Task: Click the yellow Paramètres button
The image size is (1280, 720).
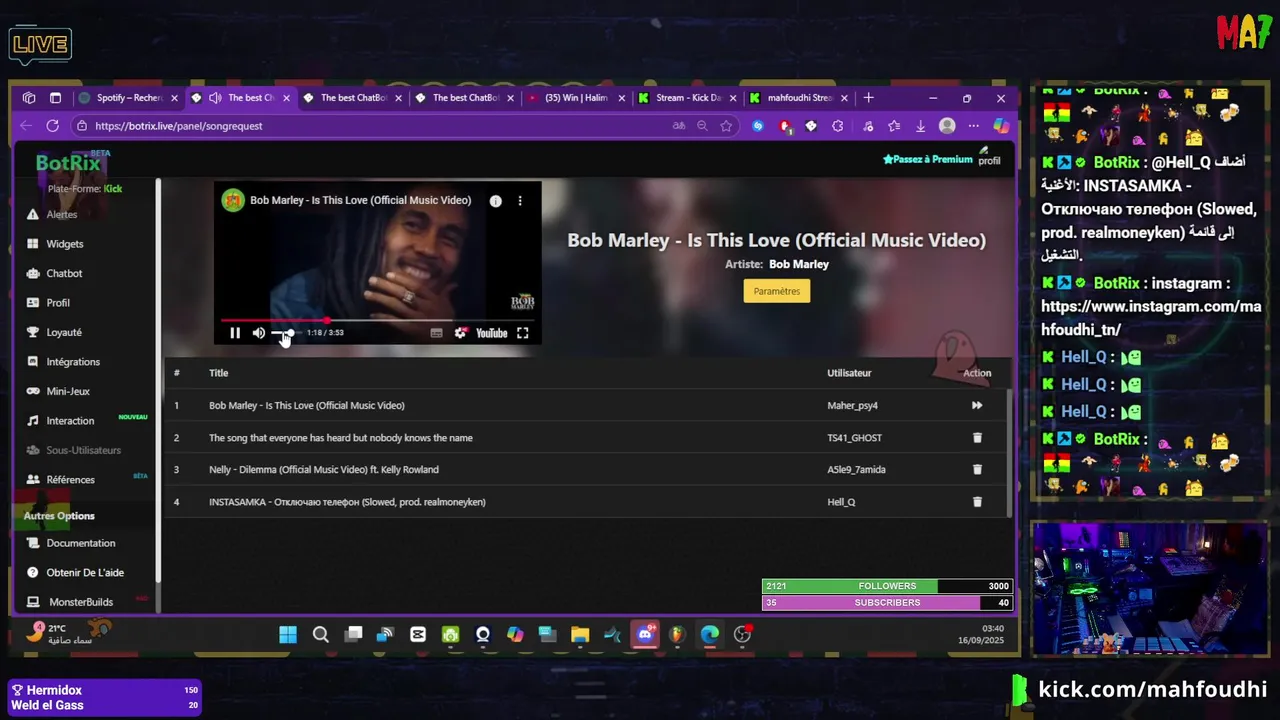Action: [x=776, y=291]
